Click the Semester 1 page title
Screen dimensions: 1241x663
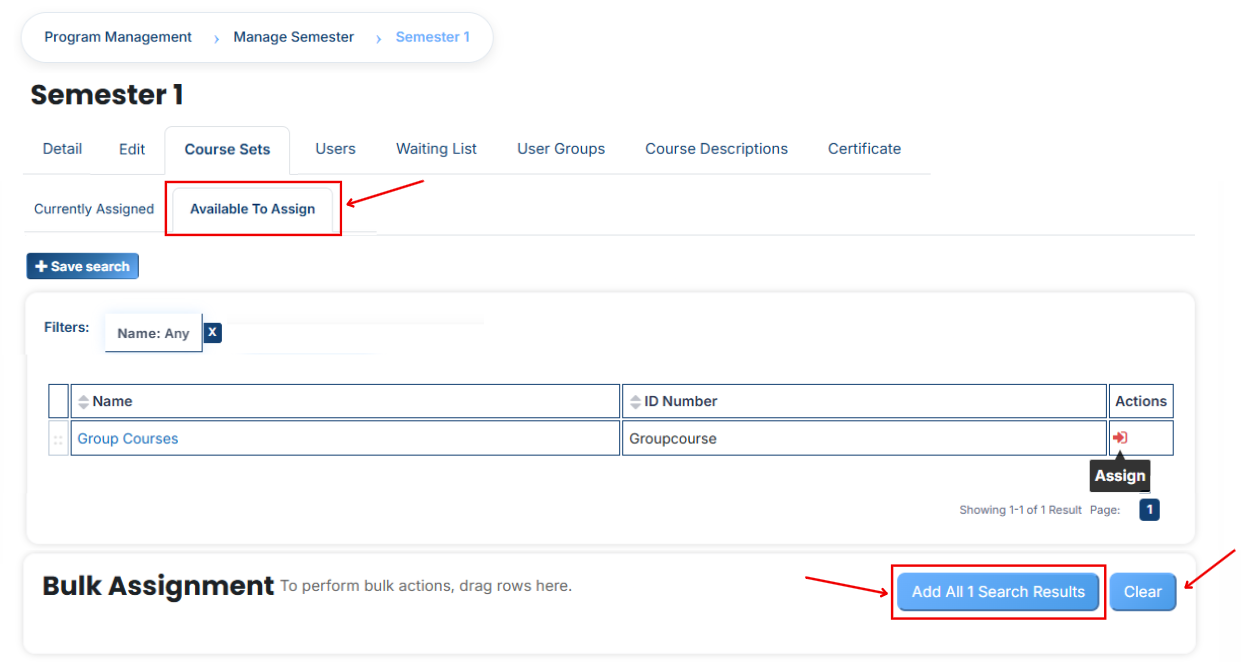pos(107,95)
